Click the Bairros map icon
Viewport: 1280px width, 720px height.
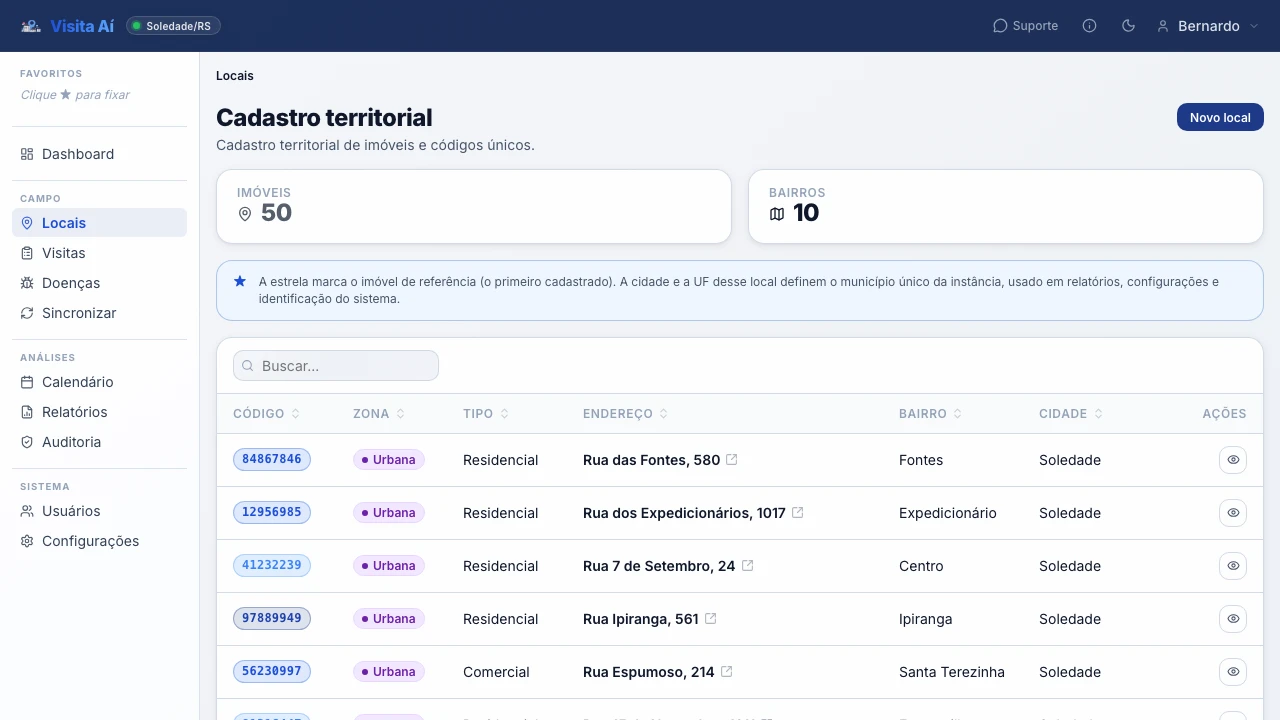coord(777,214)
